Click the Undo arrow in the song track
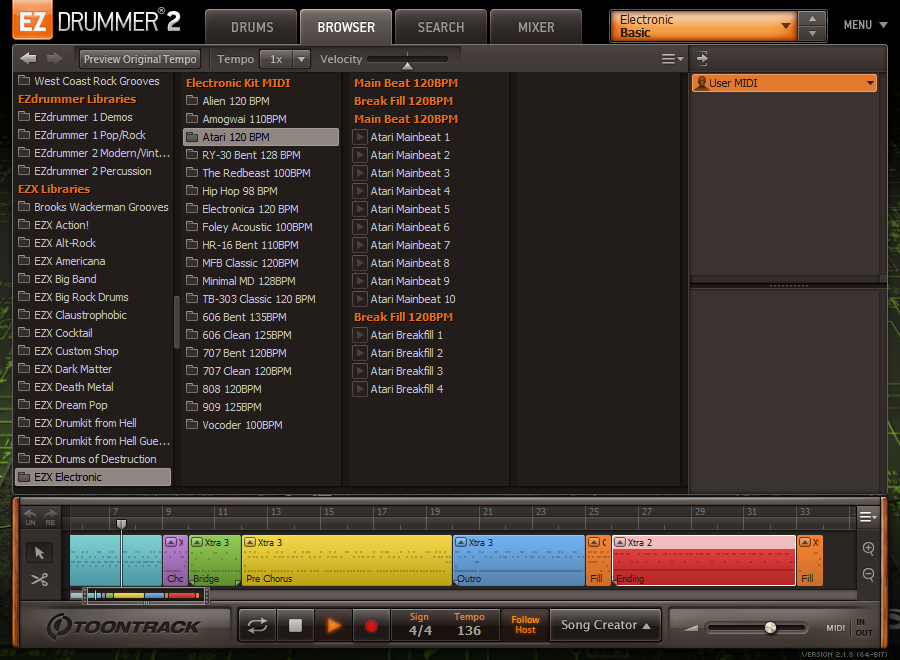 tap(30, 516)
